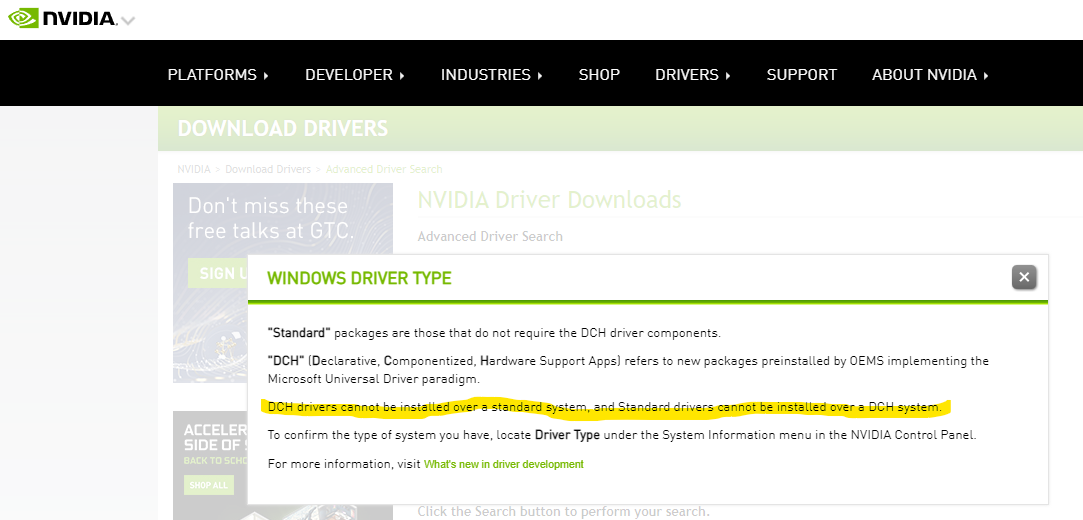The image size is (1083, 520).
Task: Click the SHOP ALL button in ad banner
Action: (x=209, y=485)
